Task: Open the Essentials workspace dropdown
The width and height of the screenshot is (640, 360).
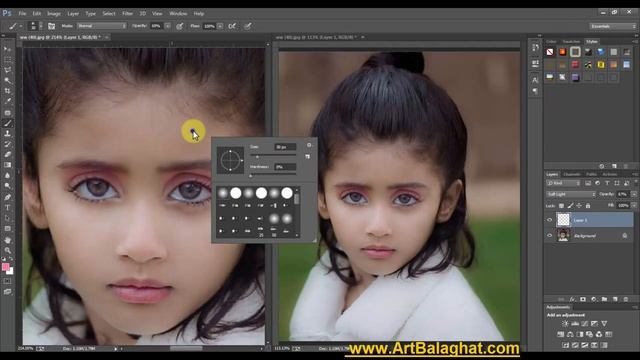Action: pyautogui.click(x=612, y=26)
